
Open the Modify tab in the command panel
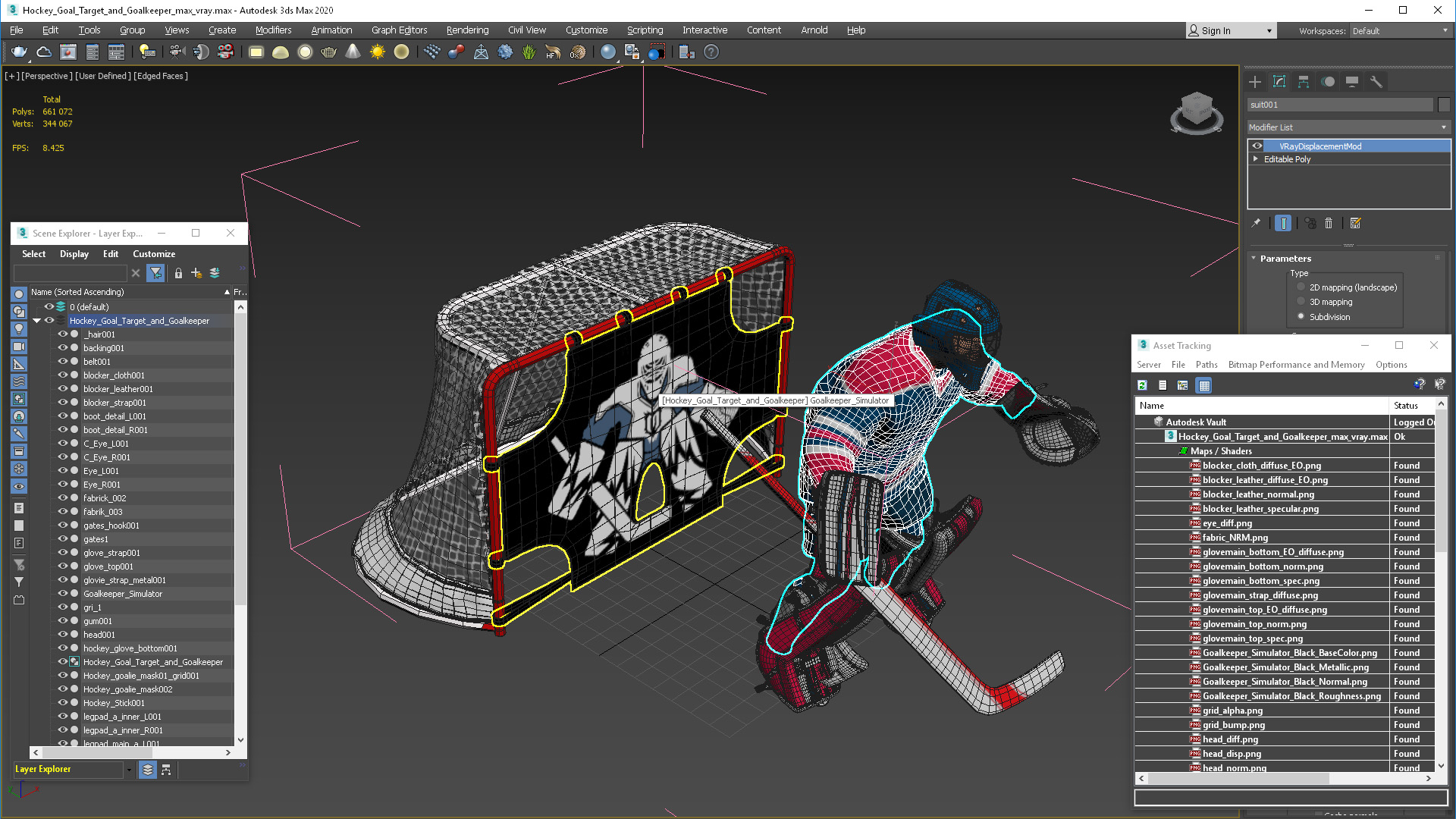point(1279,82)
